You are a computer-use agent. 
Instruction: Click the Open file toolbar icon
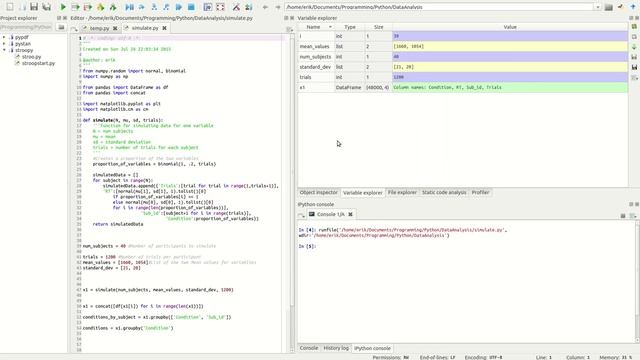22,7
